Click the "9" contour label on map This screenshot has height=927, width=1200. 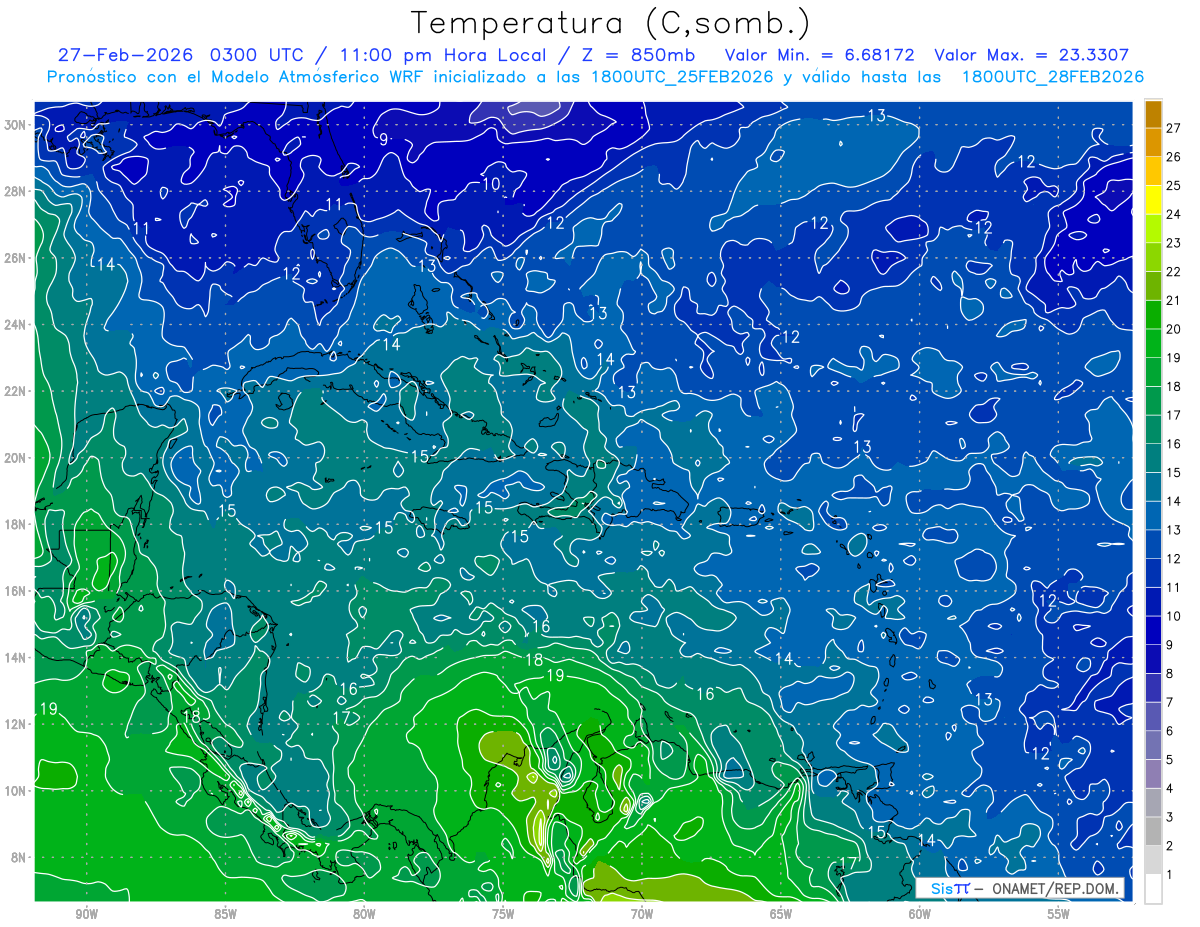[384, 139]
